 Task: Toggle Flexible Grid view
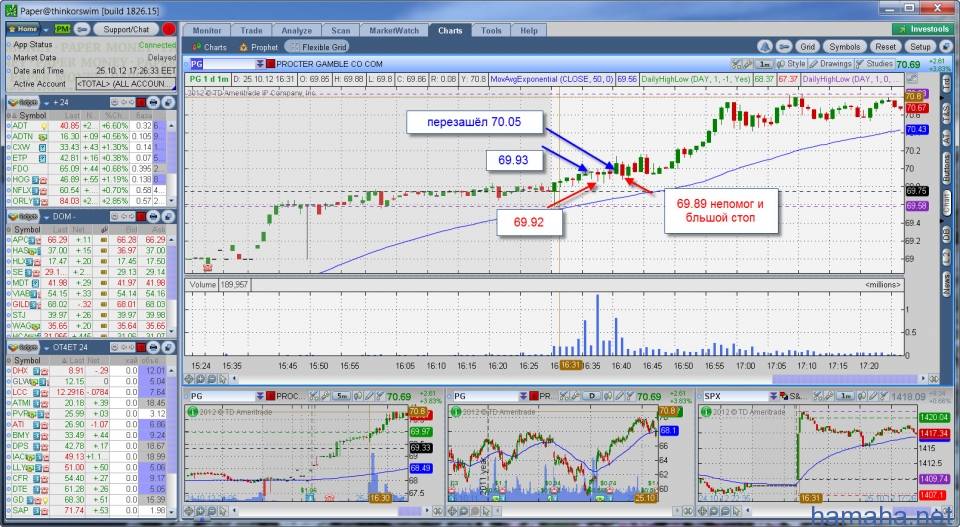point(318,47)
